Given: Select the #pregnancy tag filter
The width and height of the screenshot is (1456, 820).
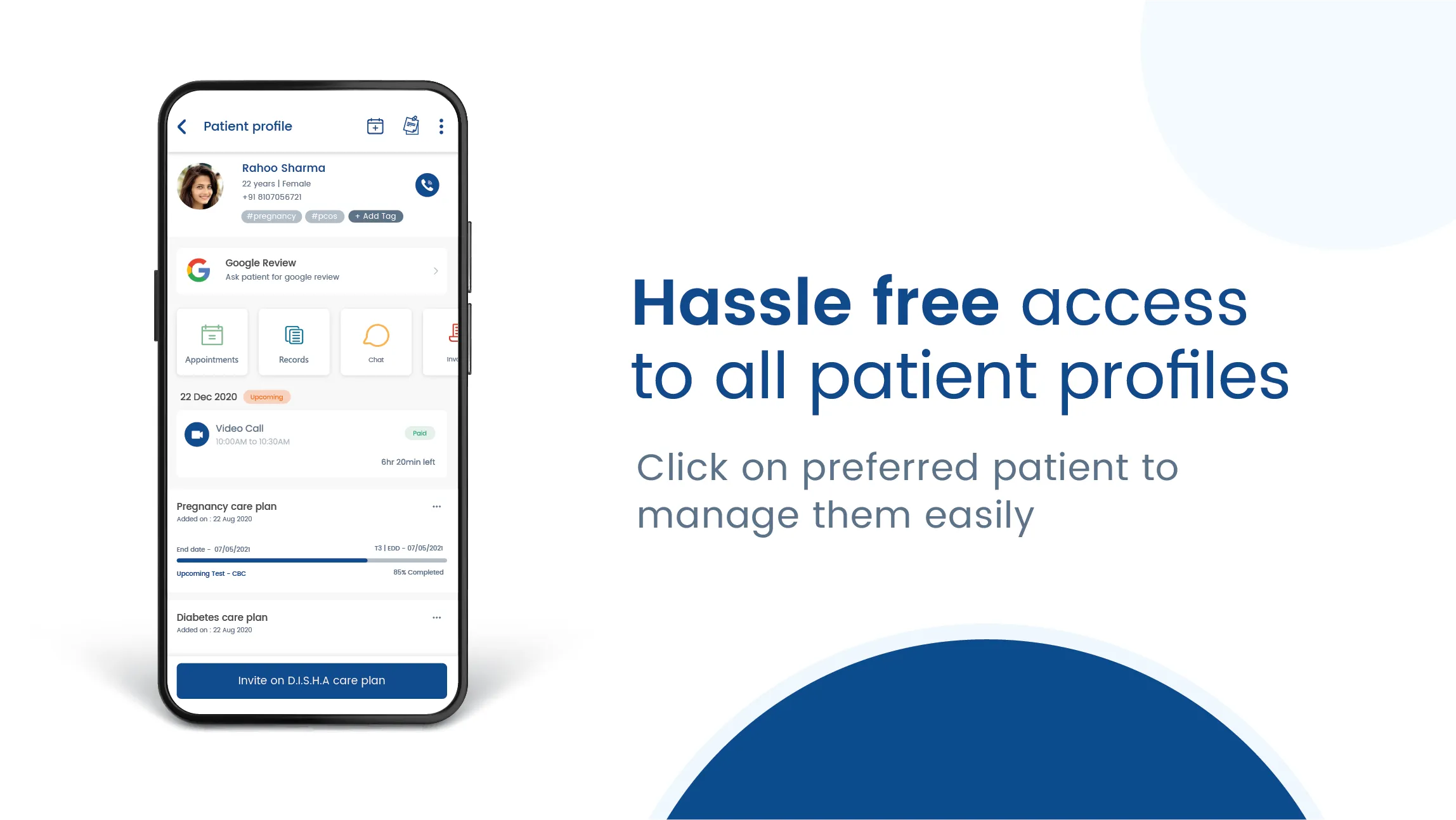Looking at the screenshot, I should tap(270, 216).
